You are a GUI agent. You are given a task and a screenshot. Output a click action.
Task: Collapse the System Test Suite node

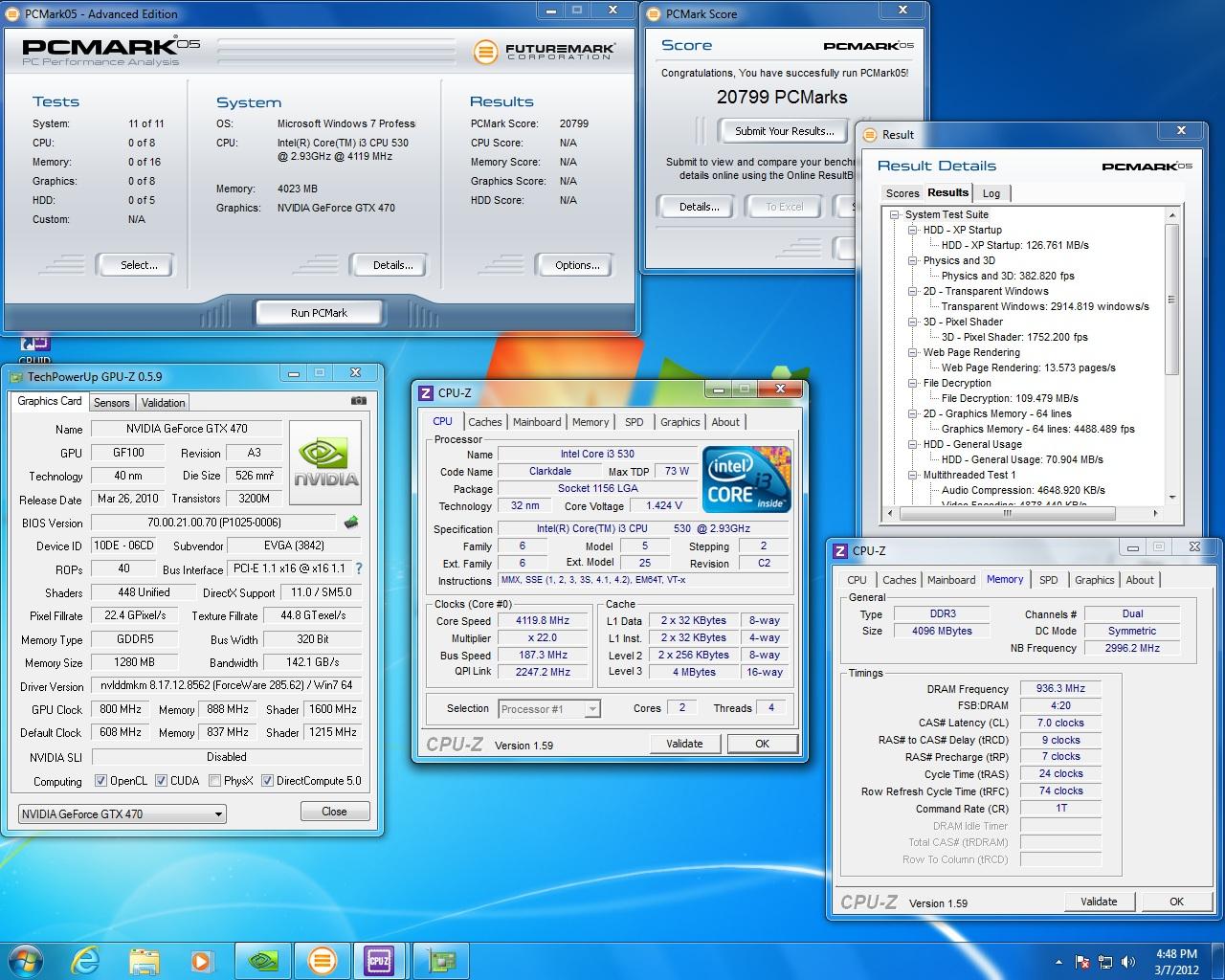click(895, 214)
